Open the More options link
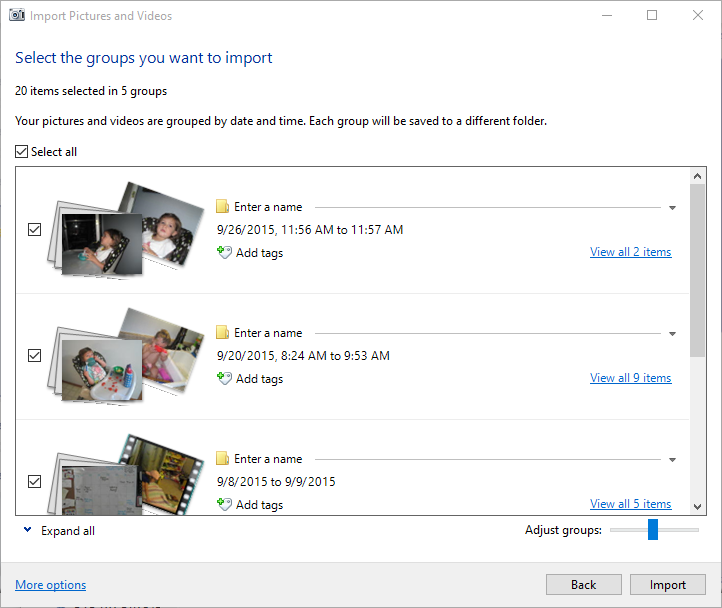The width and height of the screenshot is (722, 608). [x=51, y=585]
